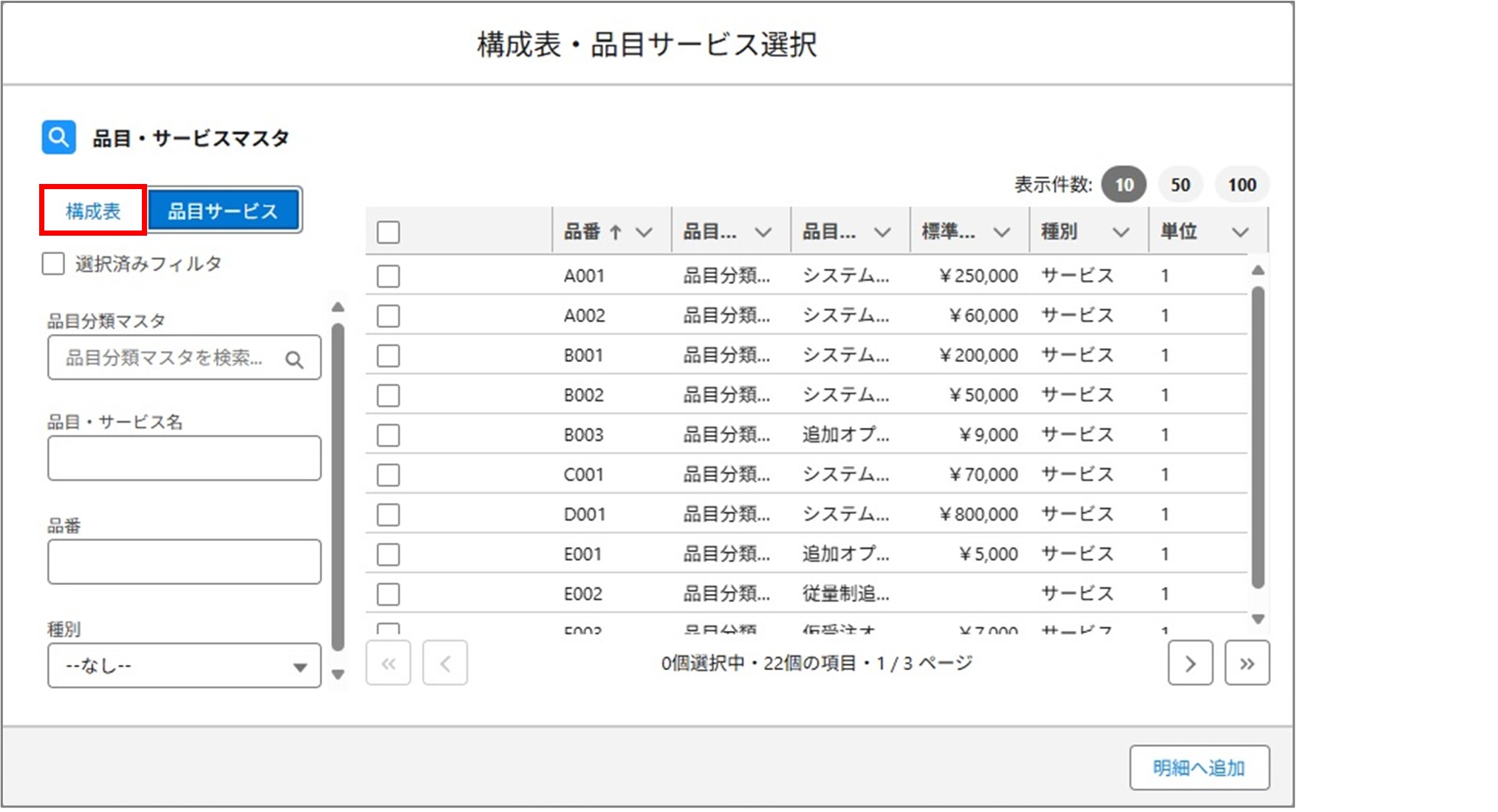Switch to the 構成表 tab

(93, 209)
